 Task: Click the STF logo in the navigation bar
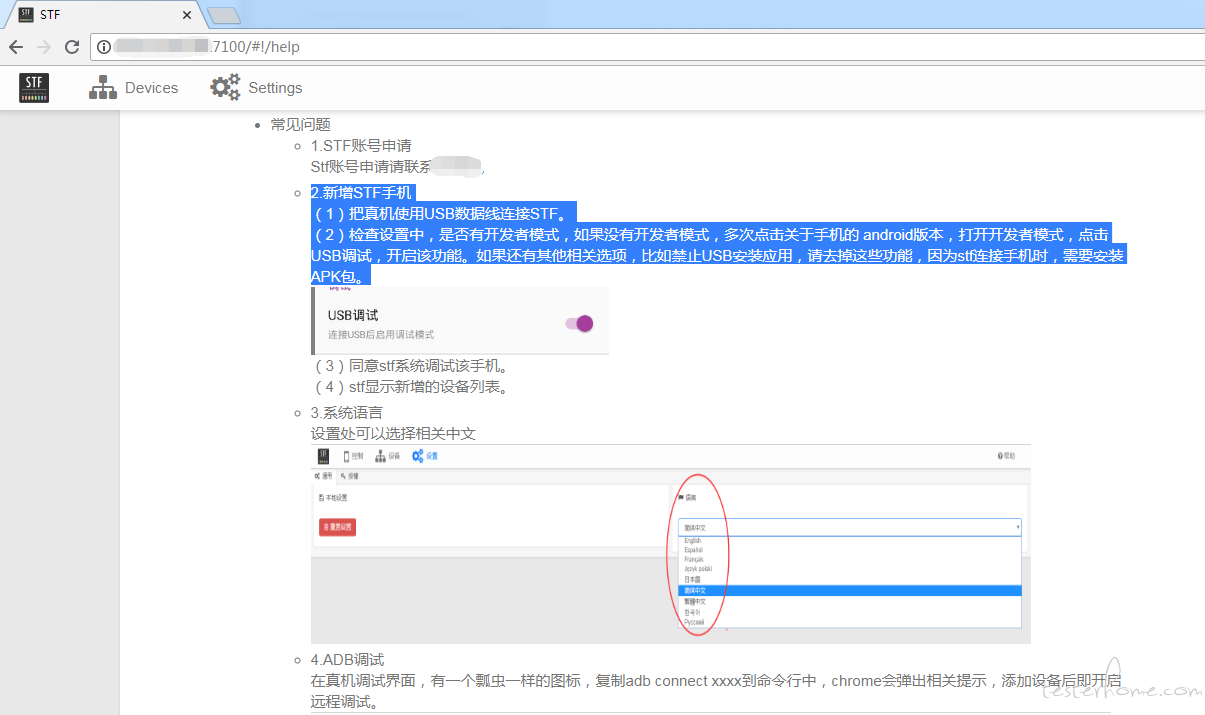click(x=34, y=88)
